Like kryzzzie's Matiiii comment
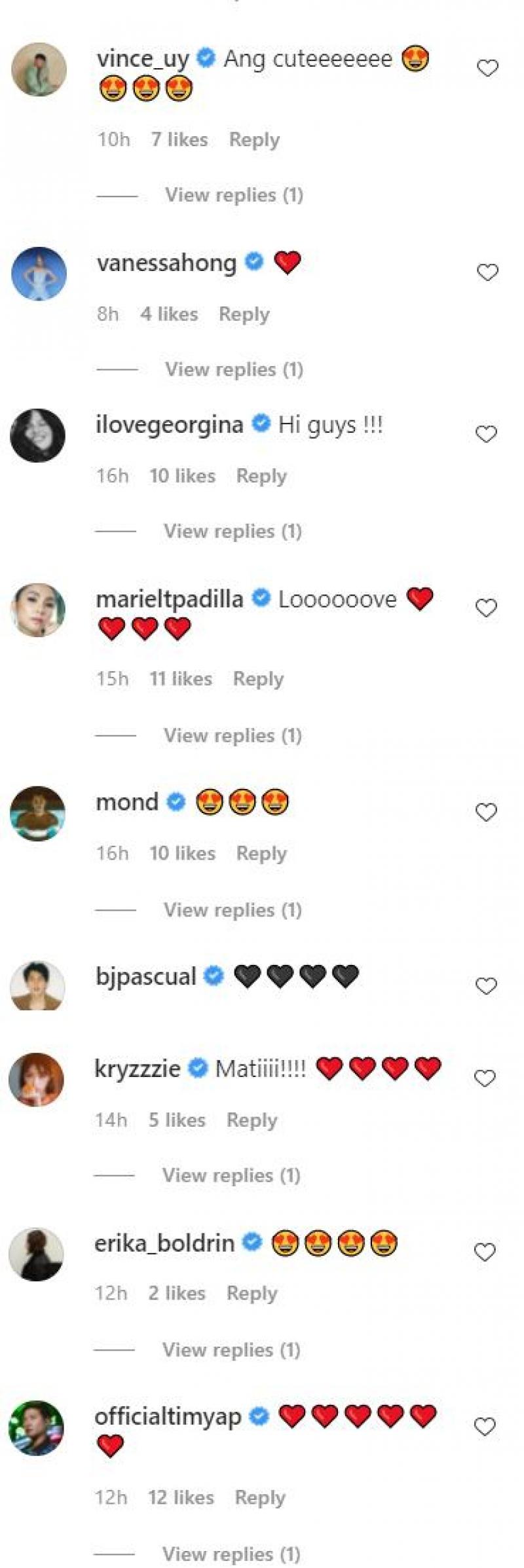The image size is (524, 1568). (485, 1078)
